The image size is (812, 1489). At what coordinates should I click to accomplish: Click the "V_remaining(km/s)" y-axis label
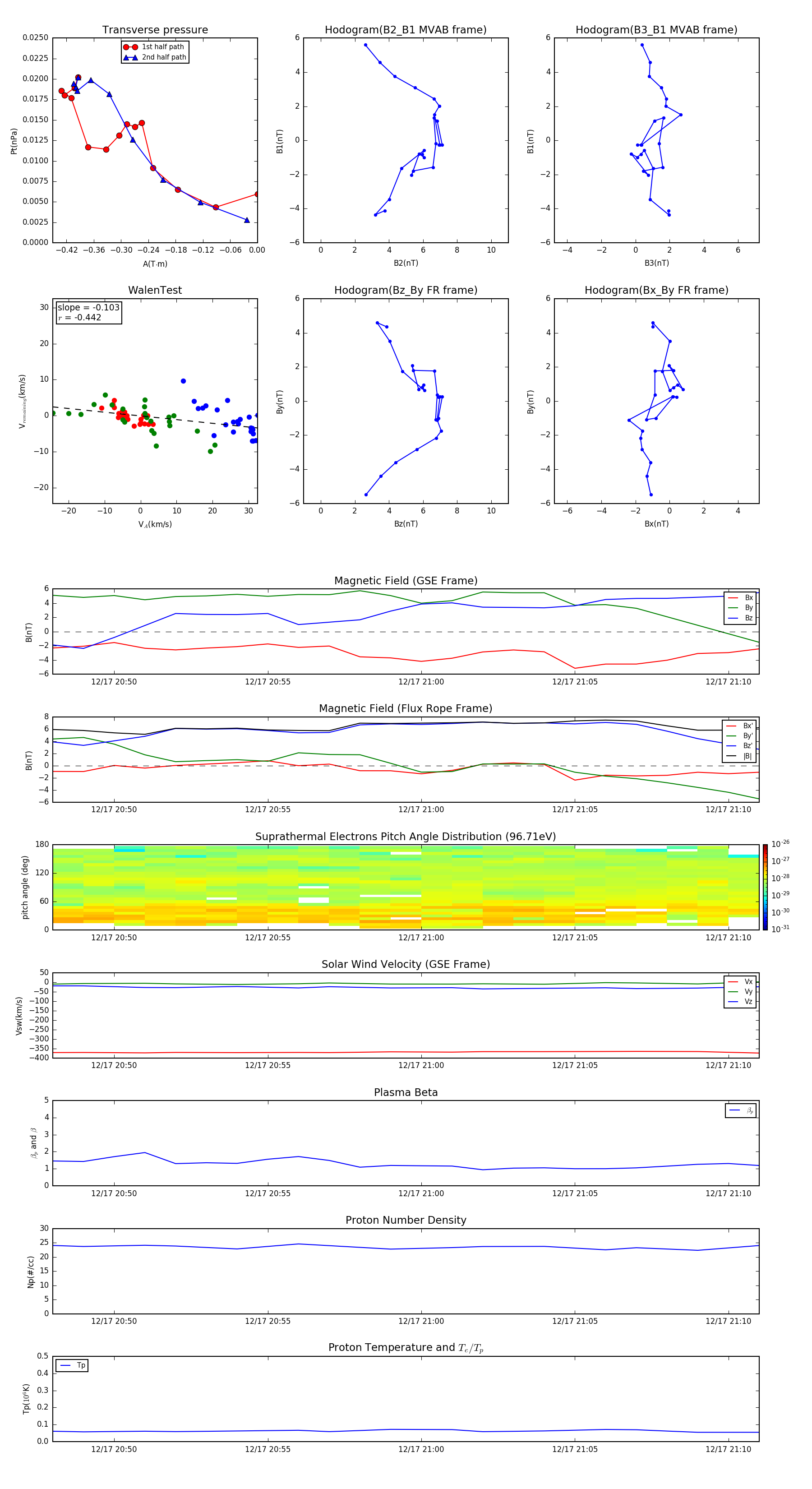[x=22, y=401]
